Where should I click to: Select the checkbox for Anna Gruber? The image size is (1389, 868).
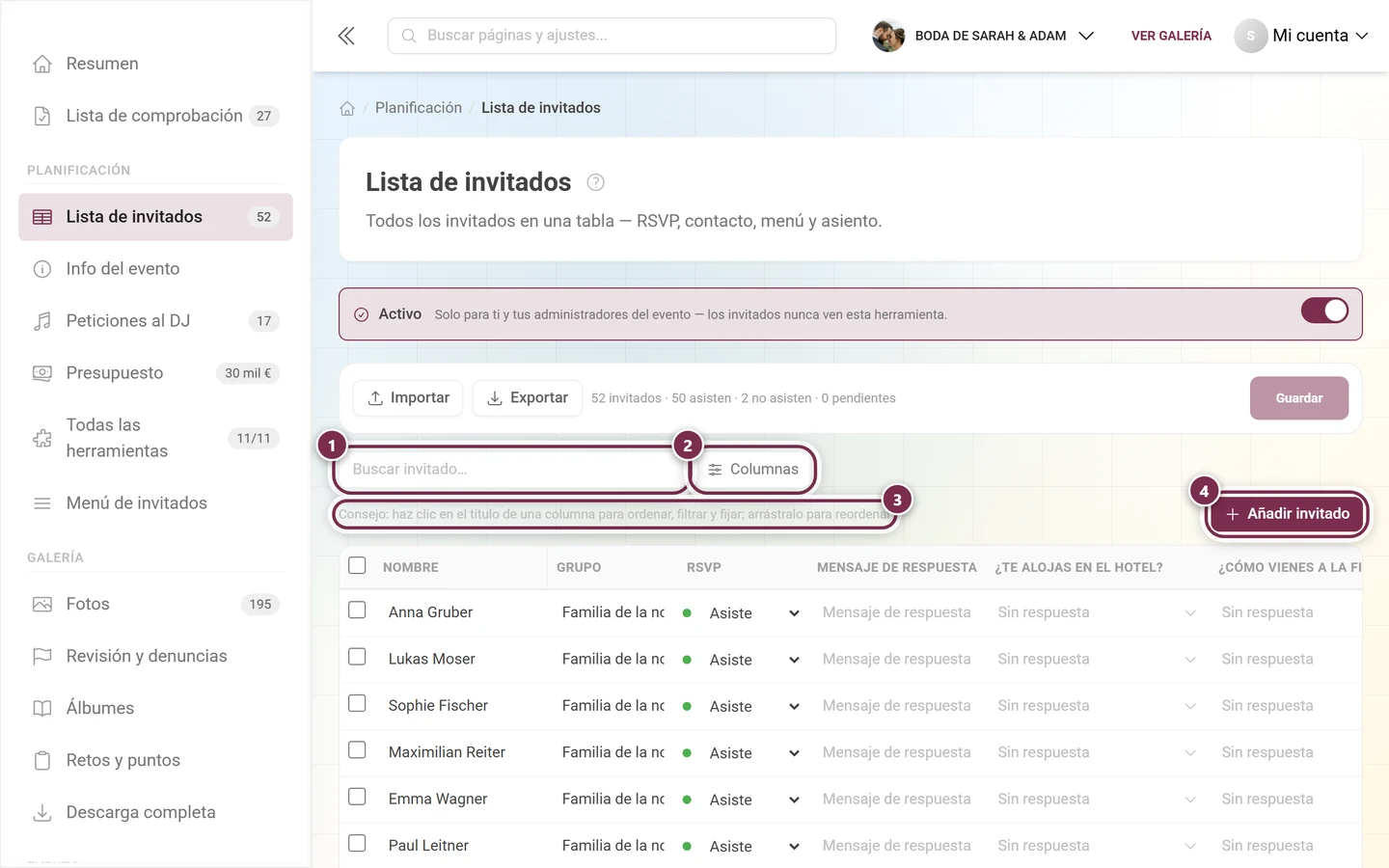357,610
